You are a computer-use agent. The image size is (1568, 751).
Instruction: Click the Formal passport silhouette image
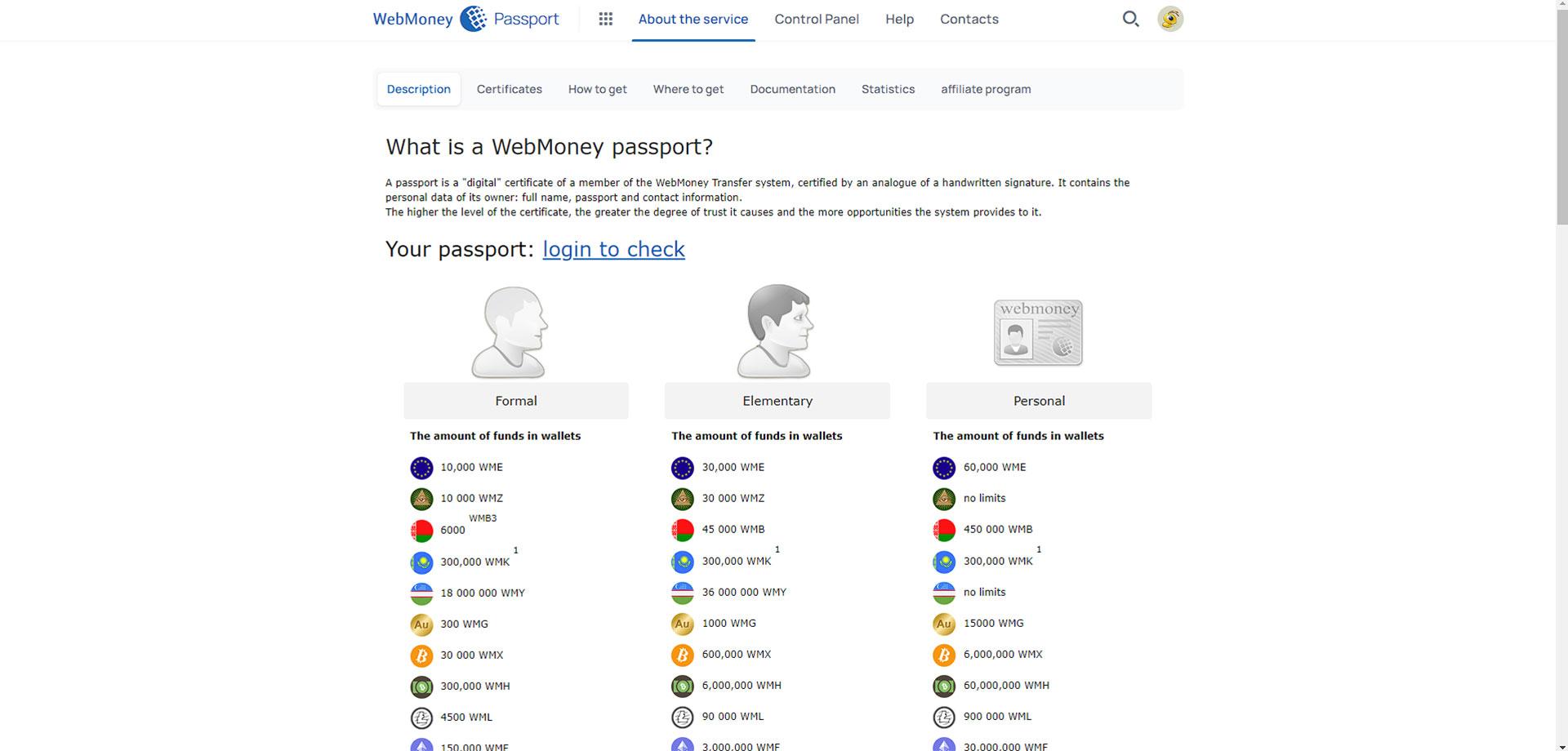[x=510, y=331]
